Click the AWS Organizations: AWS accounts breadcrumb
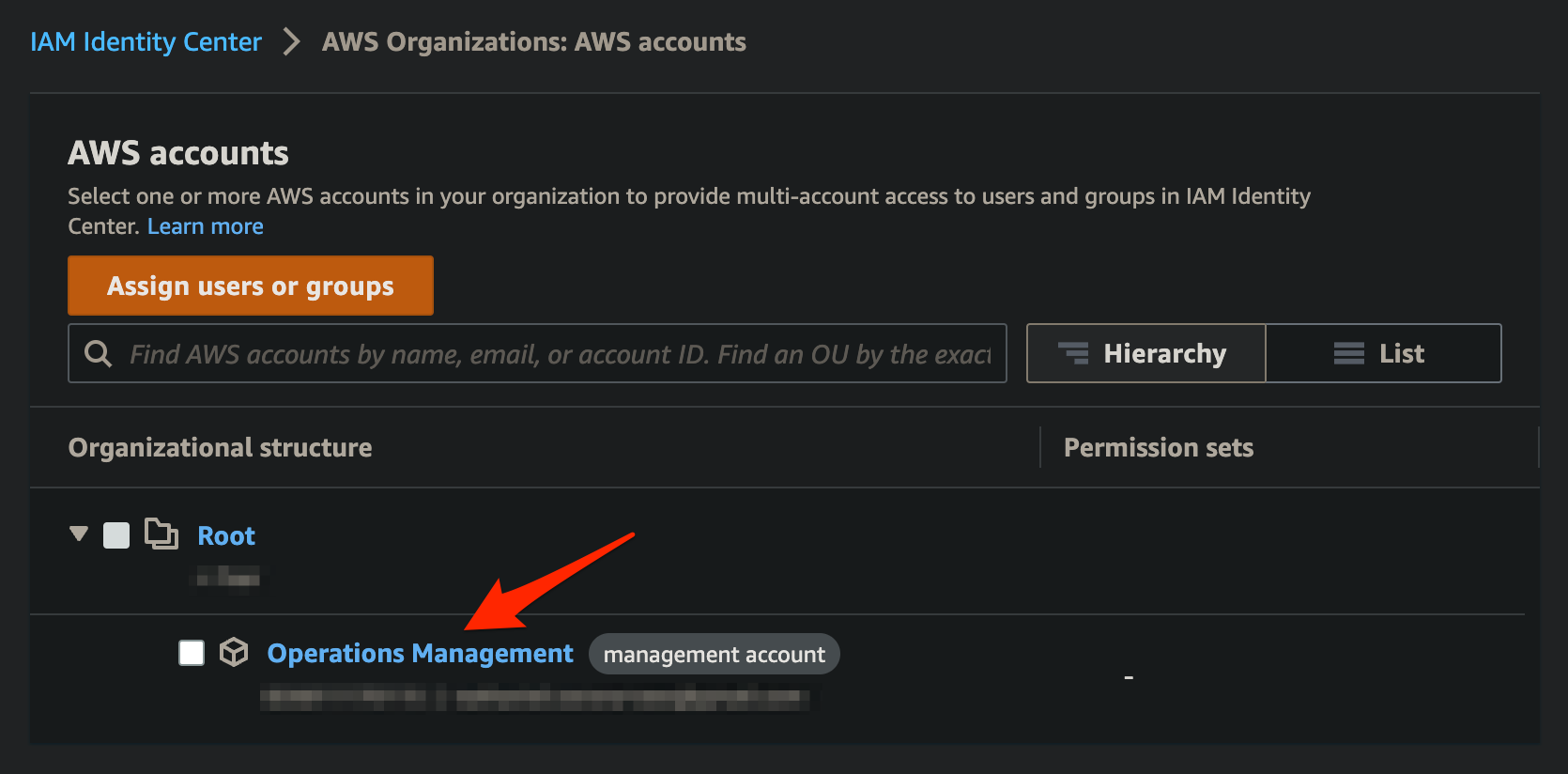Viewport: 1568px width, 774px height. [534, 42]
